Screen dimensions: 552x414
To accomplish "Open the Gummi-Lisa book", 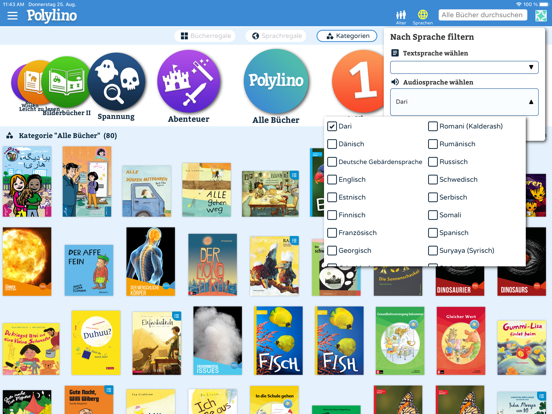I will pos(522,347).
